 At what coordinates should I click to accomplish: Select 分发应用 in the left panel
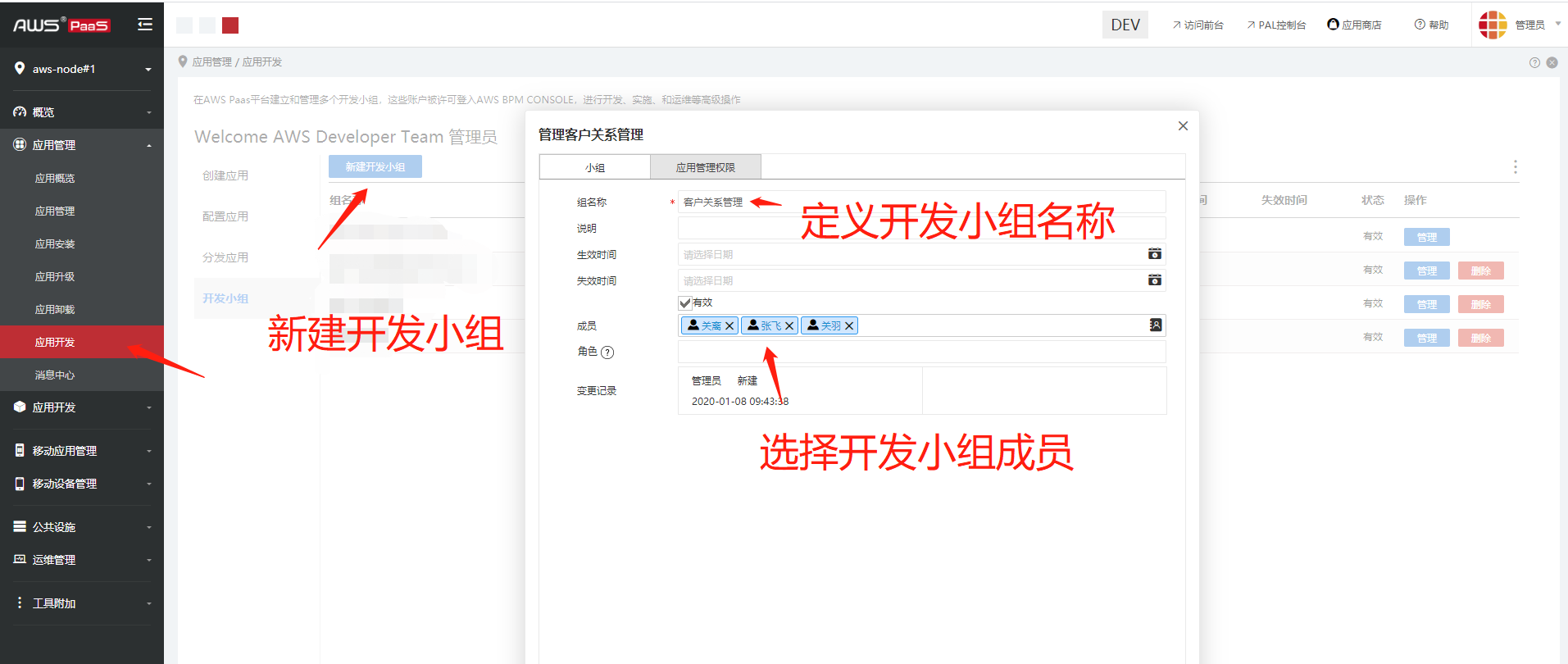click(225, 257)
